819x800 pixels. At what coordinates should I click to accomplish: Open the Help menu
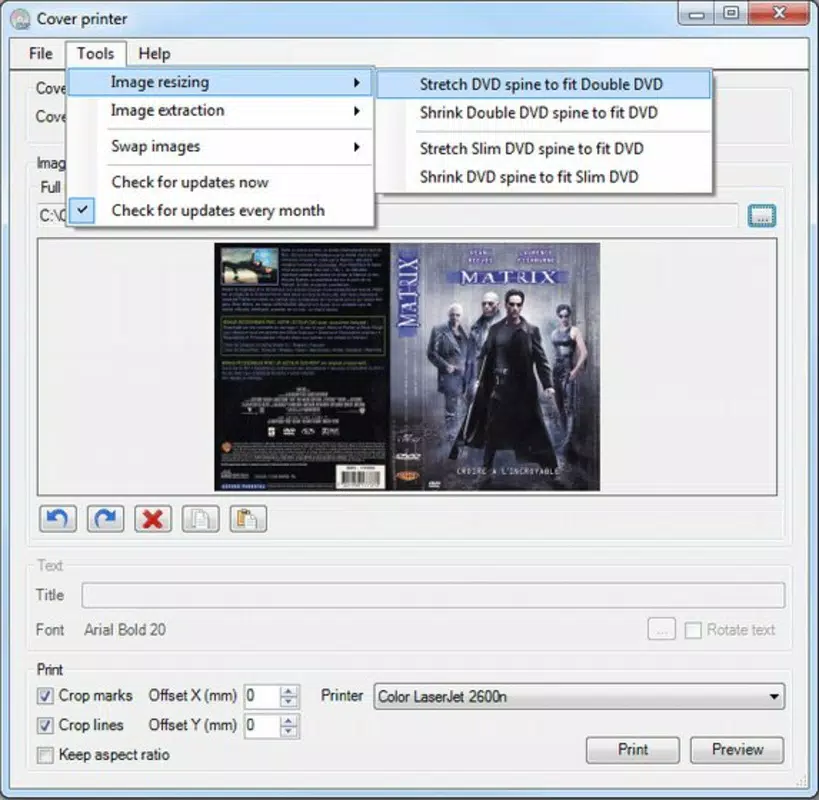click(154, 53)
